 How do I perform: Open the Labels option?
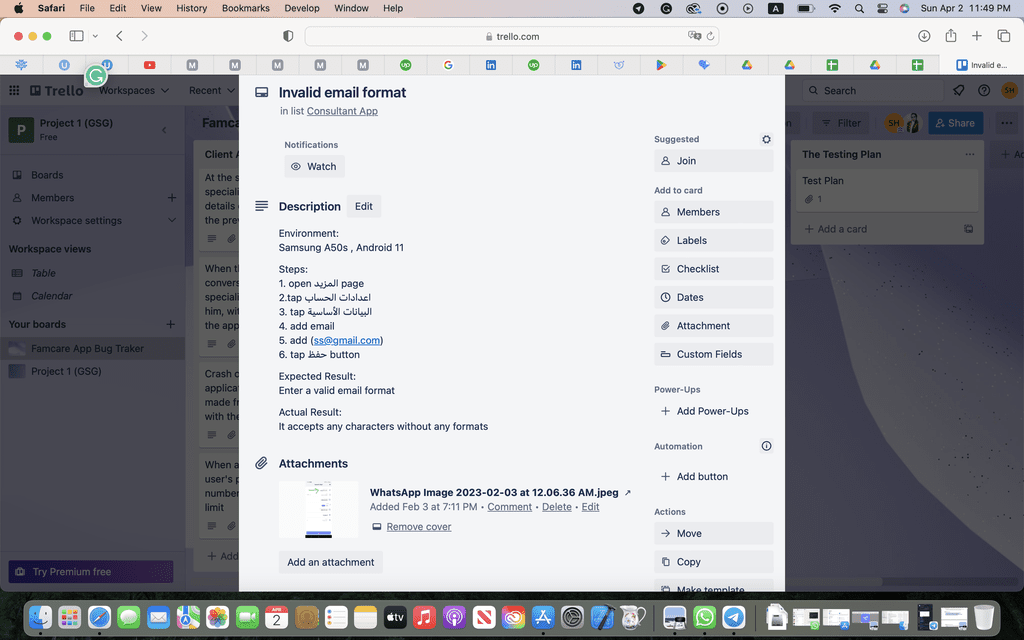(x=714, y=240)
